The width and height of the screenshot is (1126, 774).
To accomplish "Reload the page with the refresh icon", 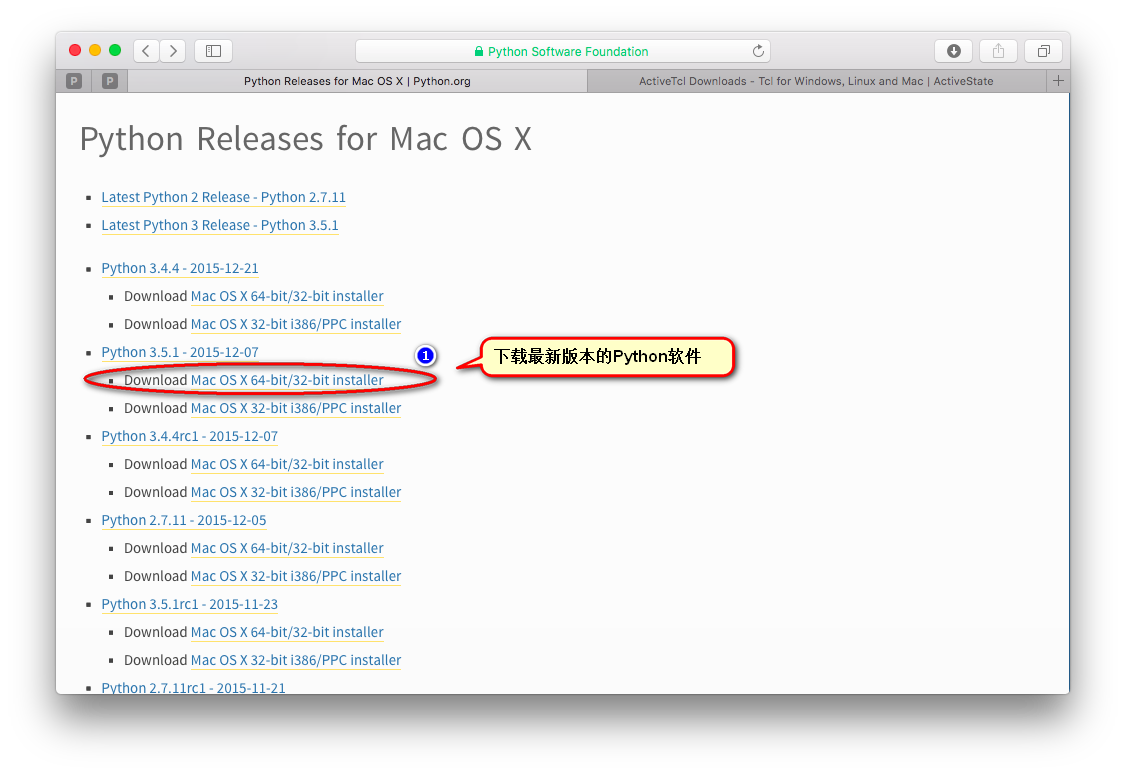I will (758, 51).
